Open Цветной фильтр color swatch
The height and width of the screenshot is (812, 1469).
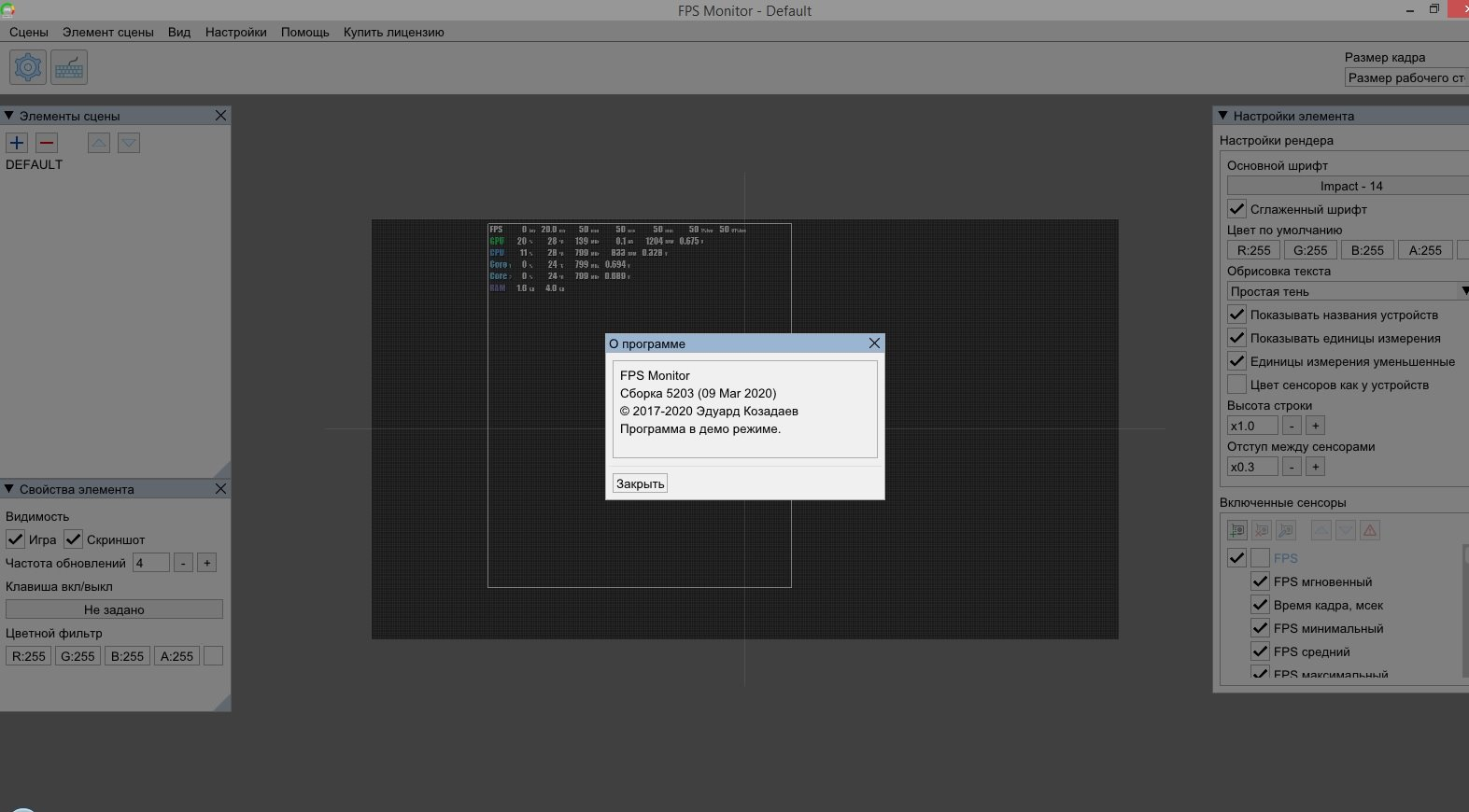tap(213, 656)
